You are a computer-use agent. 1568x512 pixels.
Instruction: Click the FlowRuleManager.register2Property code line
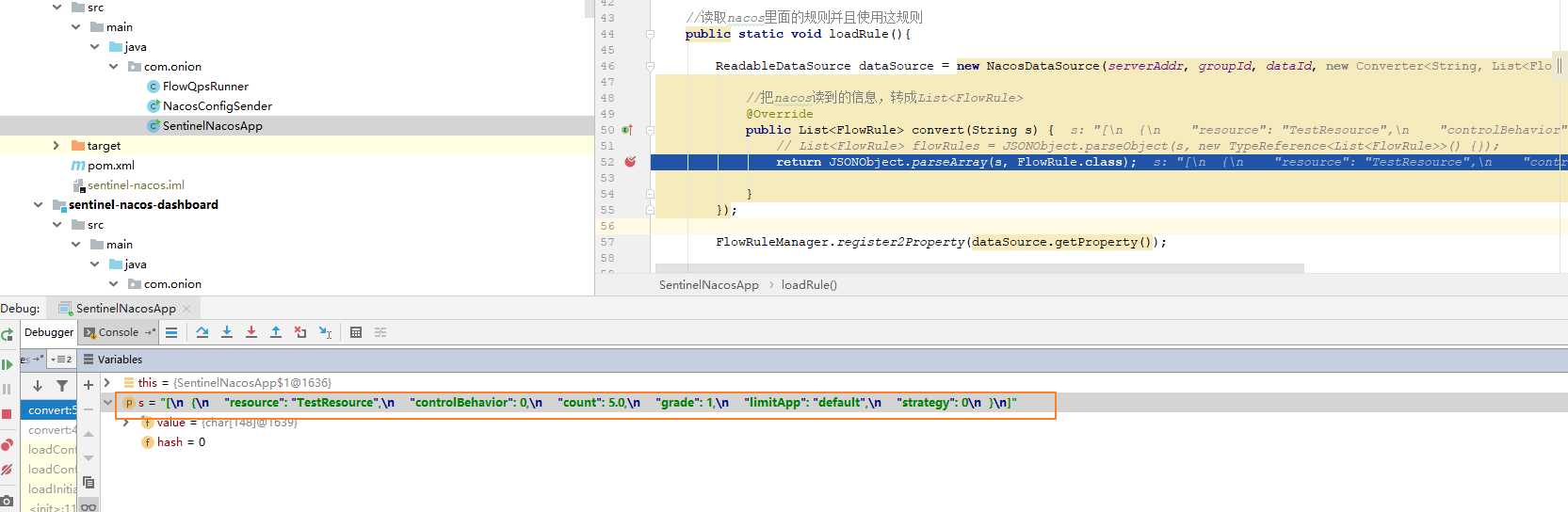pos(941,242)
